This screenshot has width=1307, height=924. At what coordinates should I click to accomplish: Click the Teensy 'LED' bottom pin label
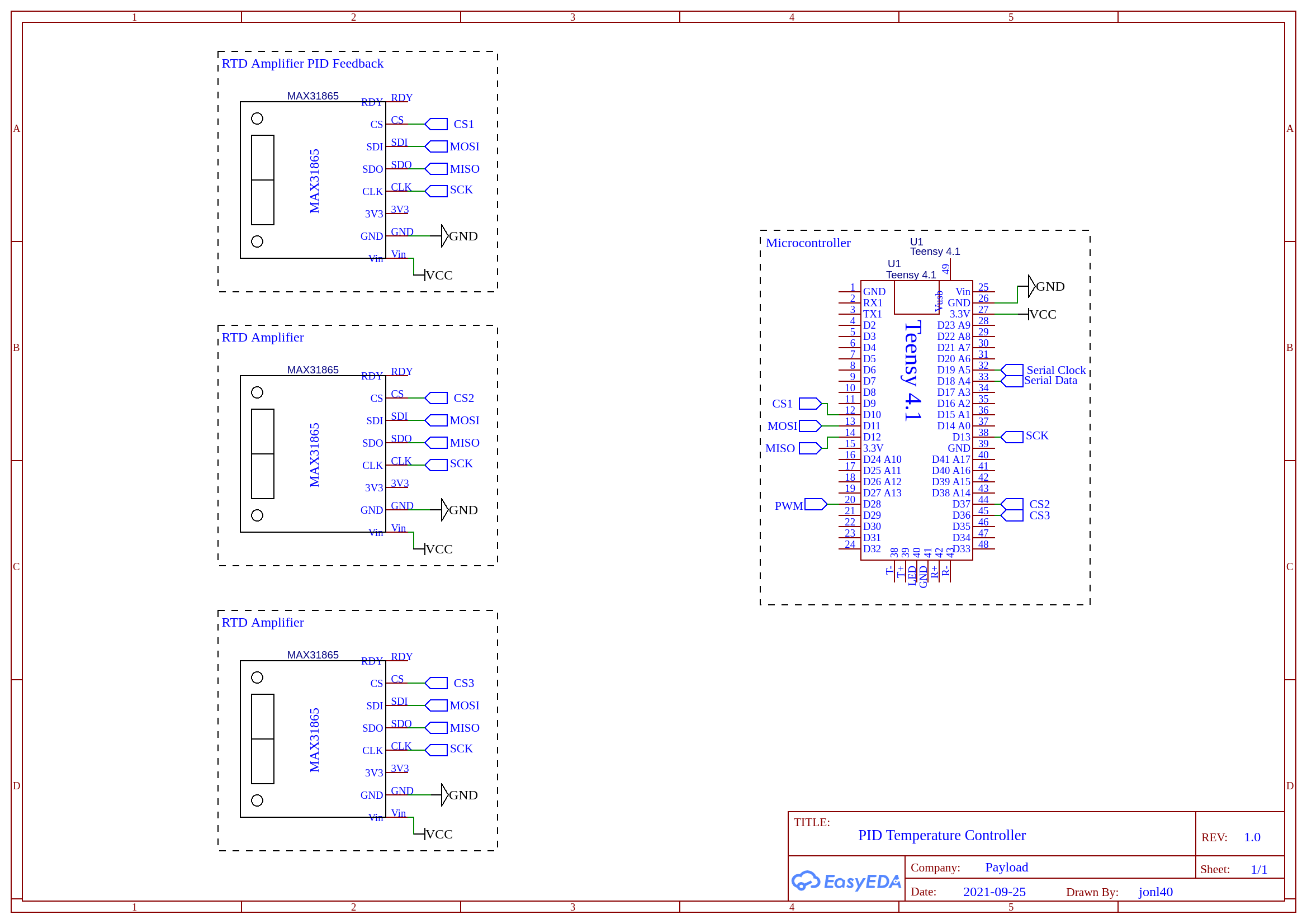[912, 575]
